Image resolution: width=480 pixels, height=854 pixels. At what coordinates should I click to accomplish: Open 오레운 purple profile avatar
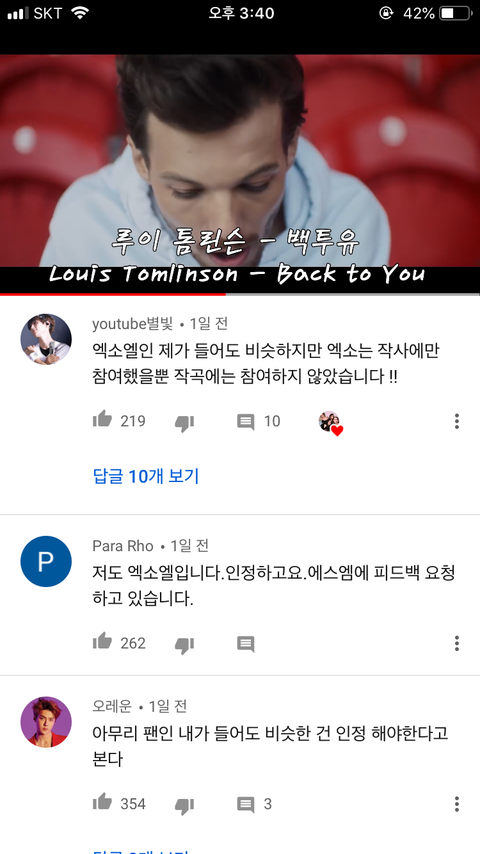coord(46,722)
